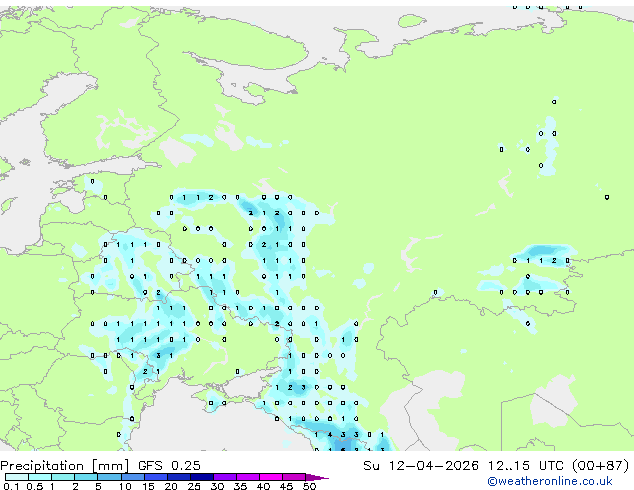Click the '20' legend scale label
Viewport: 634px width, 490px height.
171,486
